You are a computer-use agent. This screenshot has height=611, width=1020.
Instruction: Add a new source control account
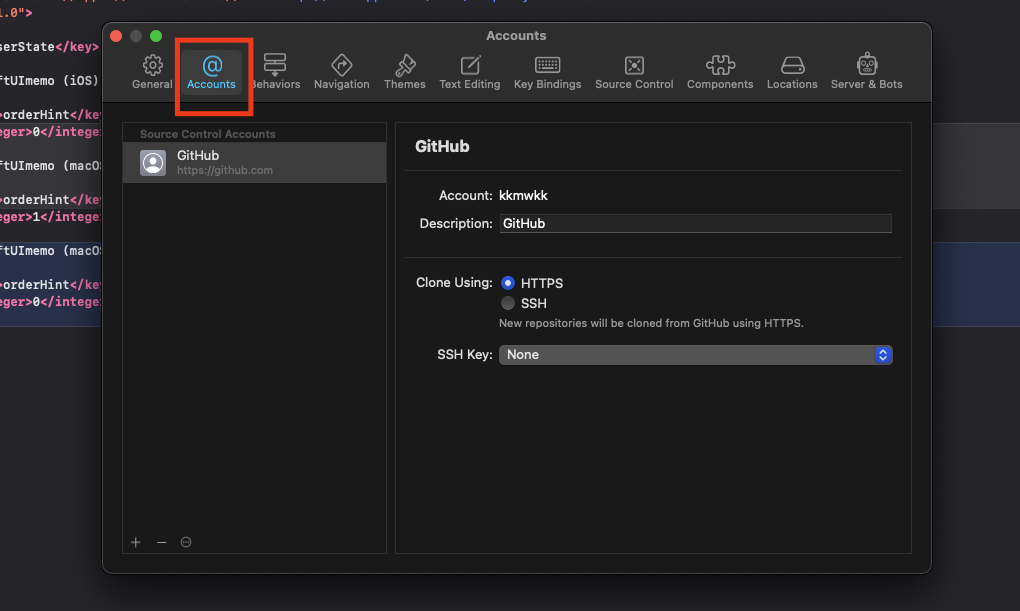[135, 542]
